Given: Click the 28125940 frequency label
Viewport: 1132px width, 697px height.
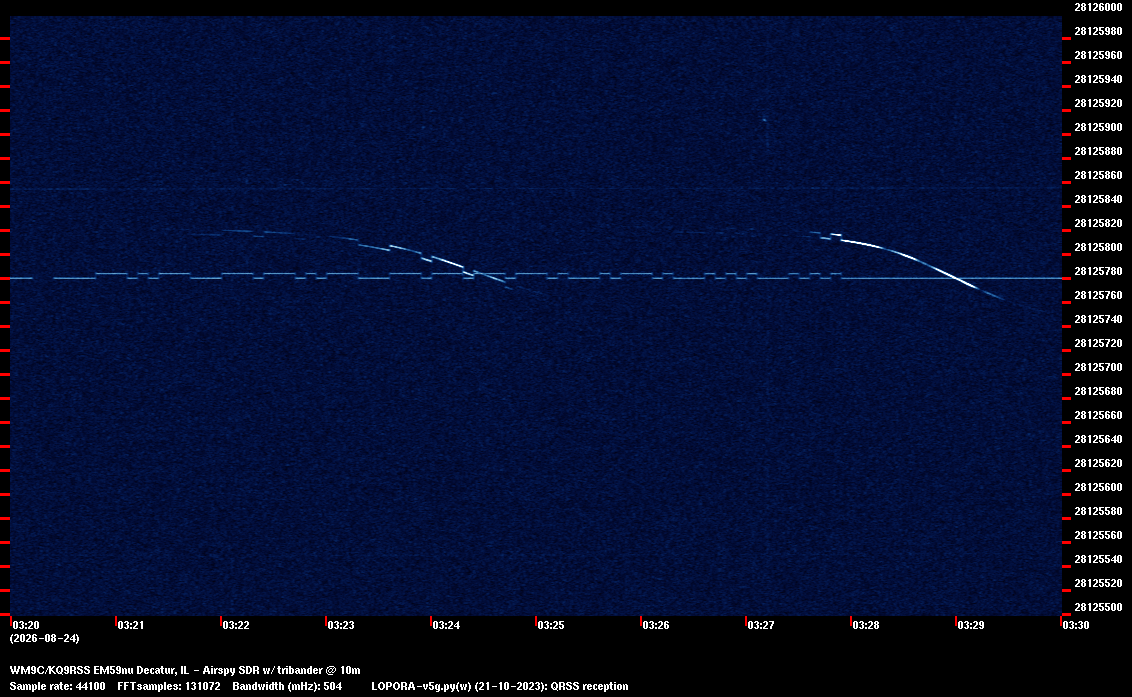Looking at the screenshot, I should [x=1098, y=79].
